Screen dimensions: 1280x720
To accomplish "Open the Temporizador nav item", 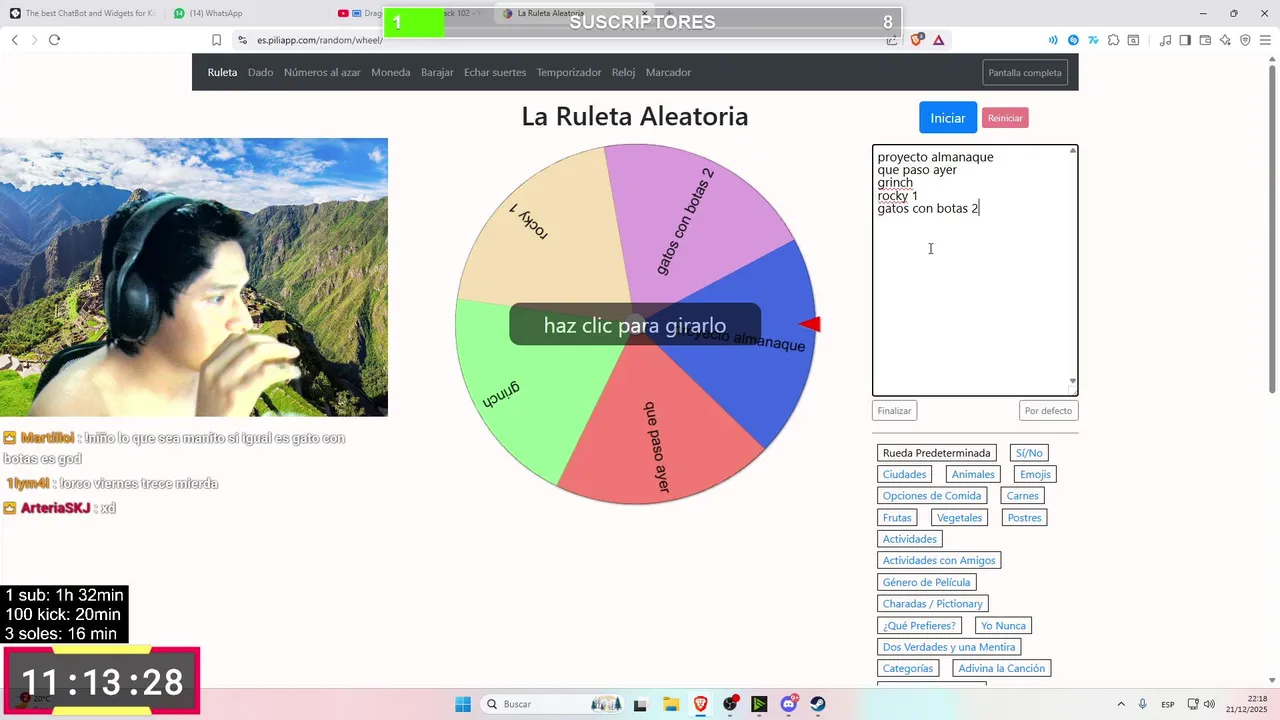I will pyautogui.click(x=569, y=72).
